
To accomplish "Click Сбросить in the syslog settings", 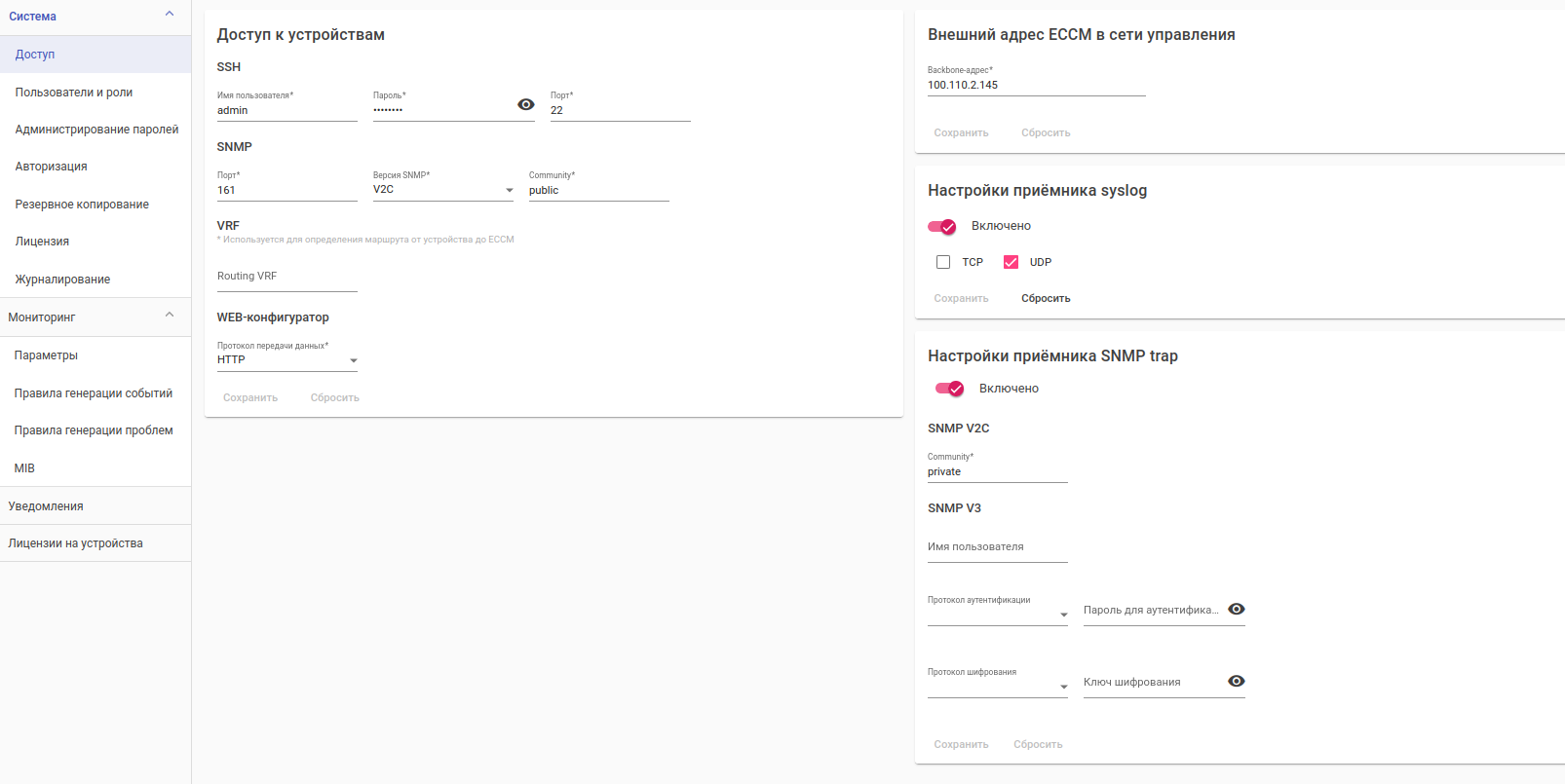I will point(1046,299).
